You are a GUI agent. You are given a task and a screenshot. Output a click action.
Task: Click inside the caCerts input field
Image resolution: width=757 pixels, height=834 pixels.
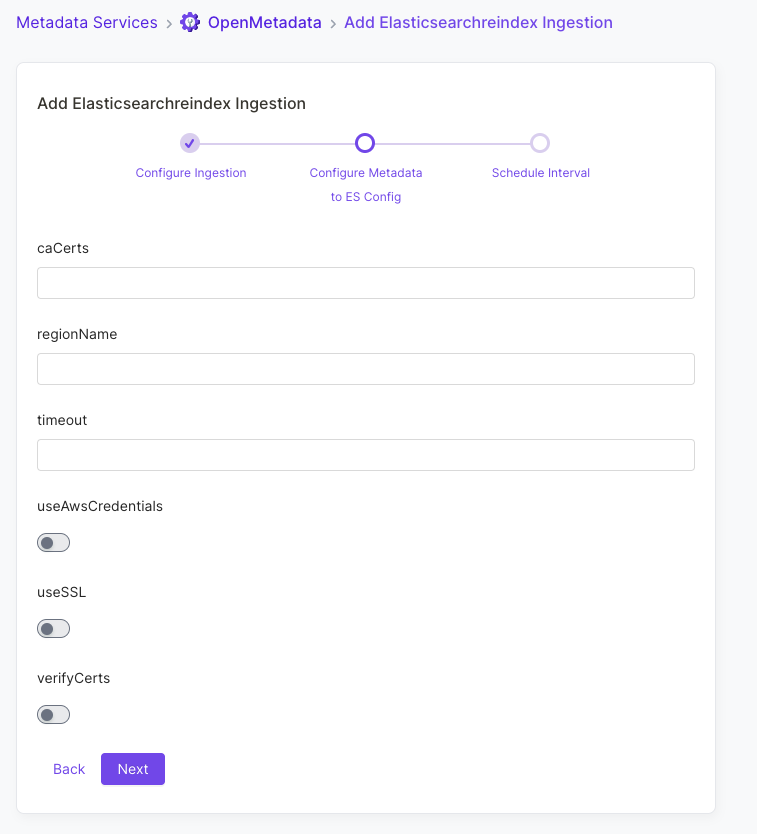coord(365,283)
